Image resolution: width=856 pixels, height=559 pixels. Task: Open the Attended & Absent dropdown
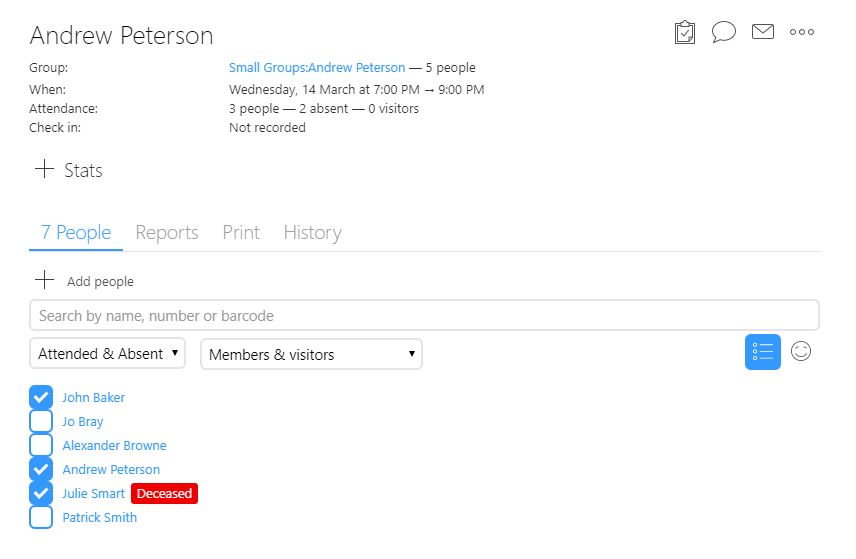pos(108,354)
